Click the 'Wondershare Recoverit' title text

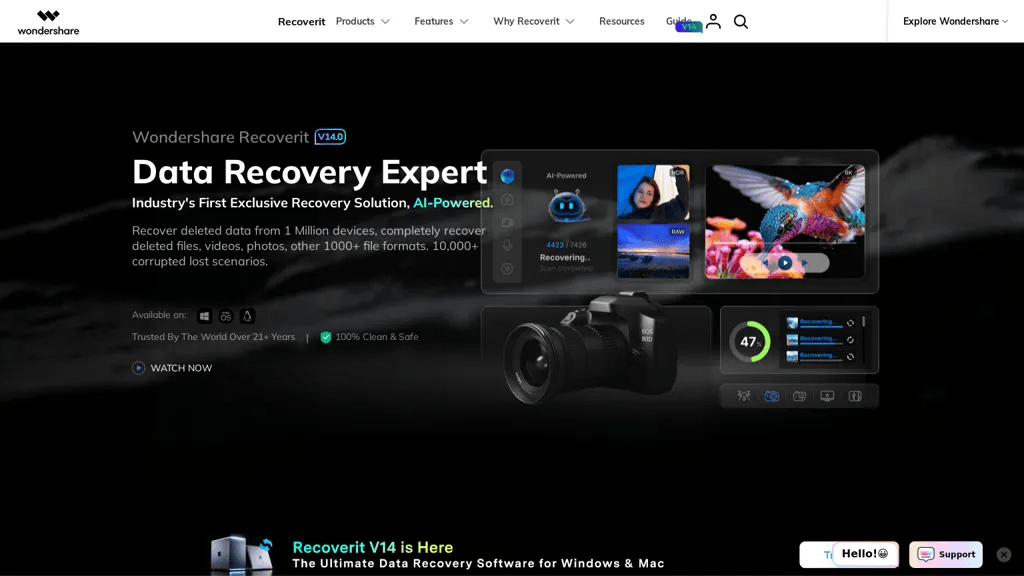tap(220, 137)
